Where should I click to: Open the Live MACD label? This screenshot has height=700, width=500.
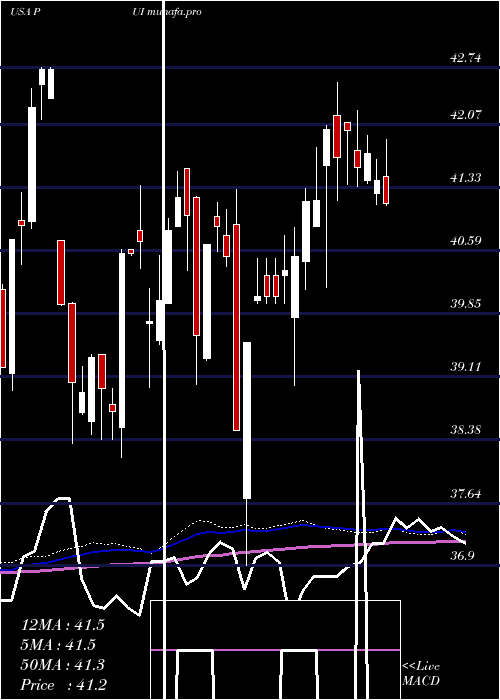[421, 673]
